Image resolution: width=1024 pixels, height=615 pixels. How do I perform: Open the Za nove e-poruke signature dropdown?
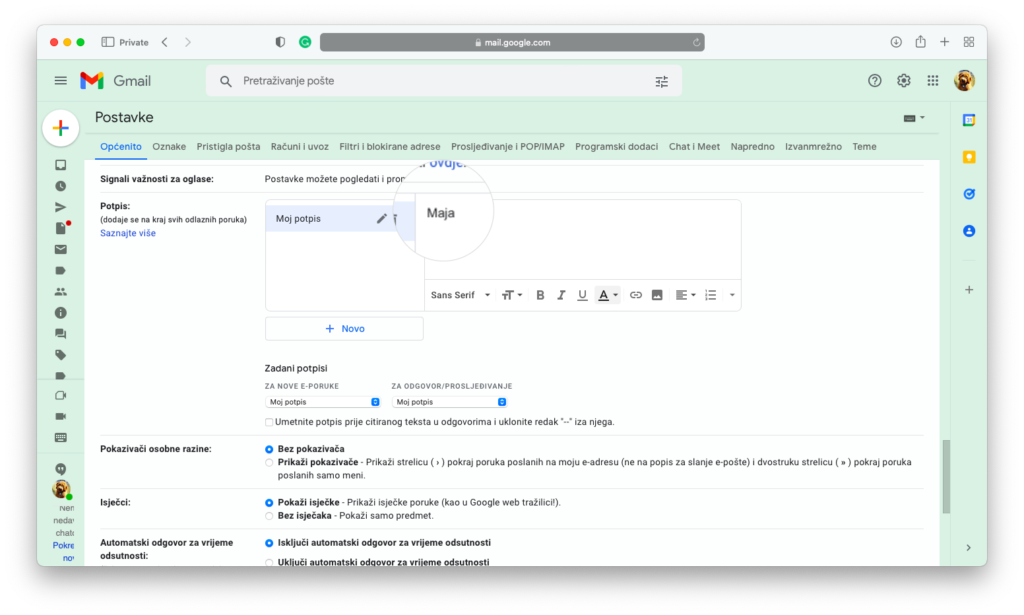tap(324, 402)
